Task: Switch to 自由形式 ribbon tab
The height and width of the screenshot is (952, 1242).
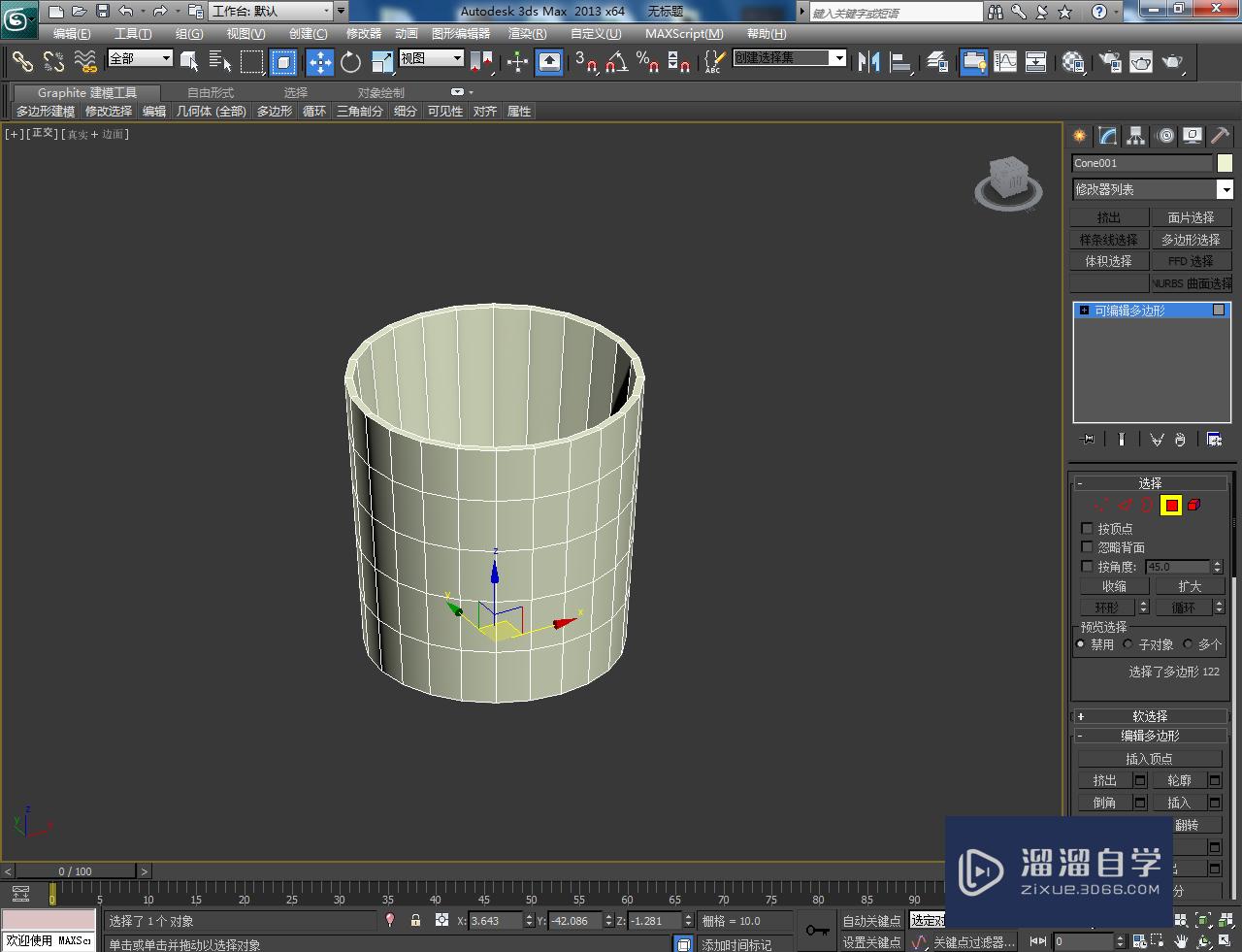Action: click(x=211, y=92)
